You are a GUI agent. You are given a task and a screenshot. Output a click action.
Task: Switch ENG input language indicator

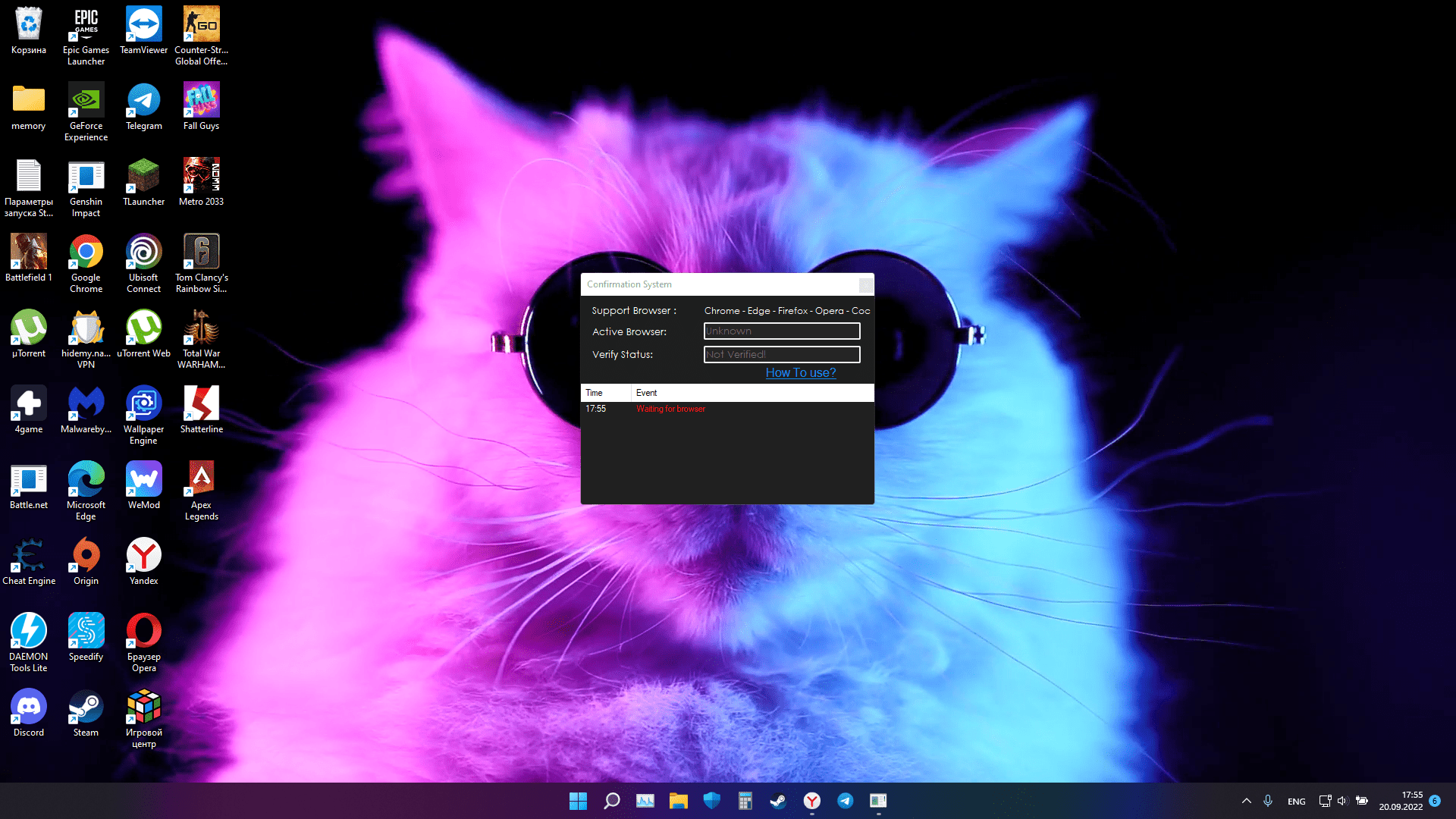click(x=1296, y=802)
